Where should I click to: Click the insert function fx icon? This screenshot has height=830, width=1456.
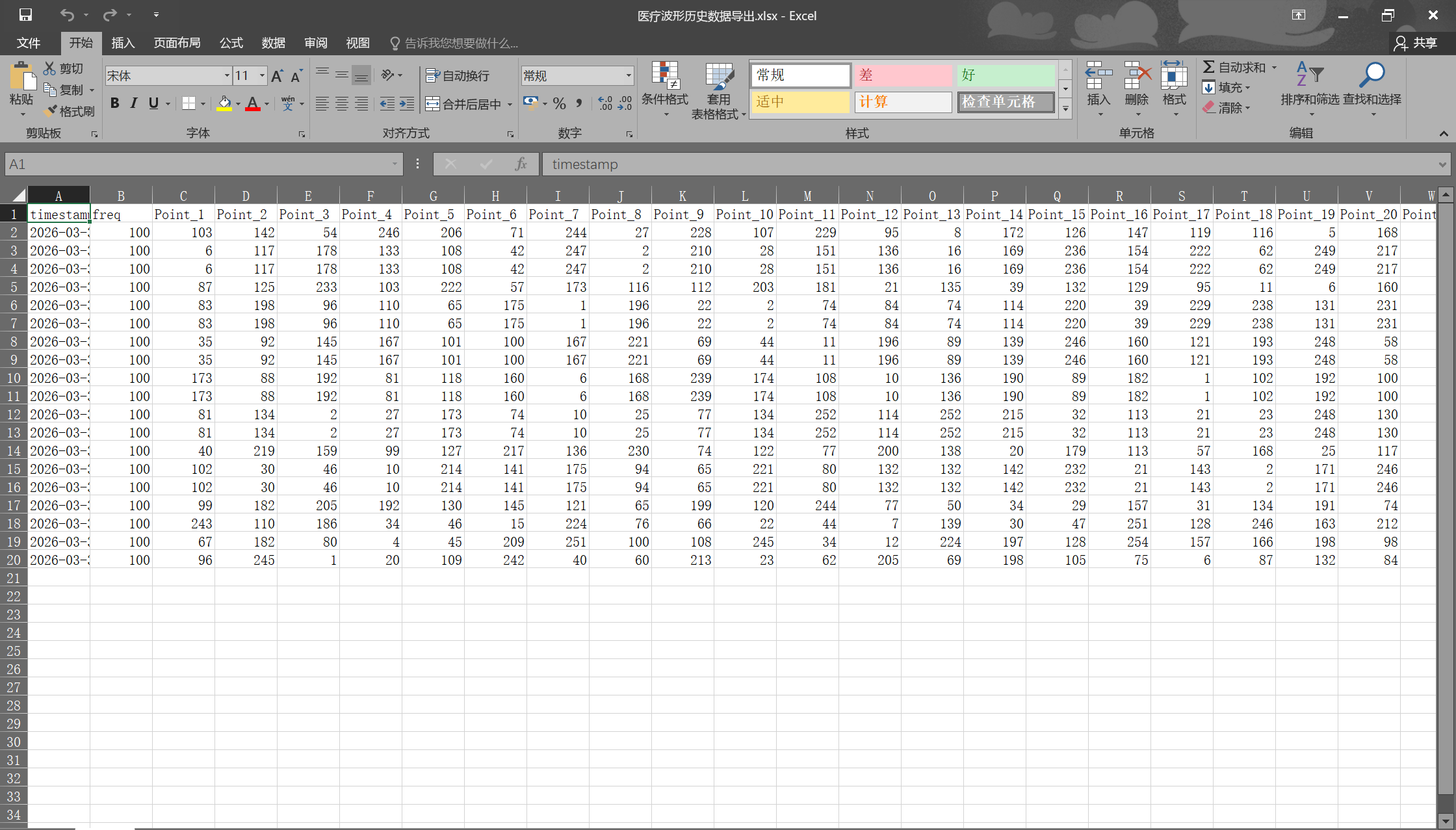tap(521, 164)
